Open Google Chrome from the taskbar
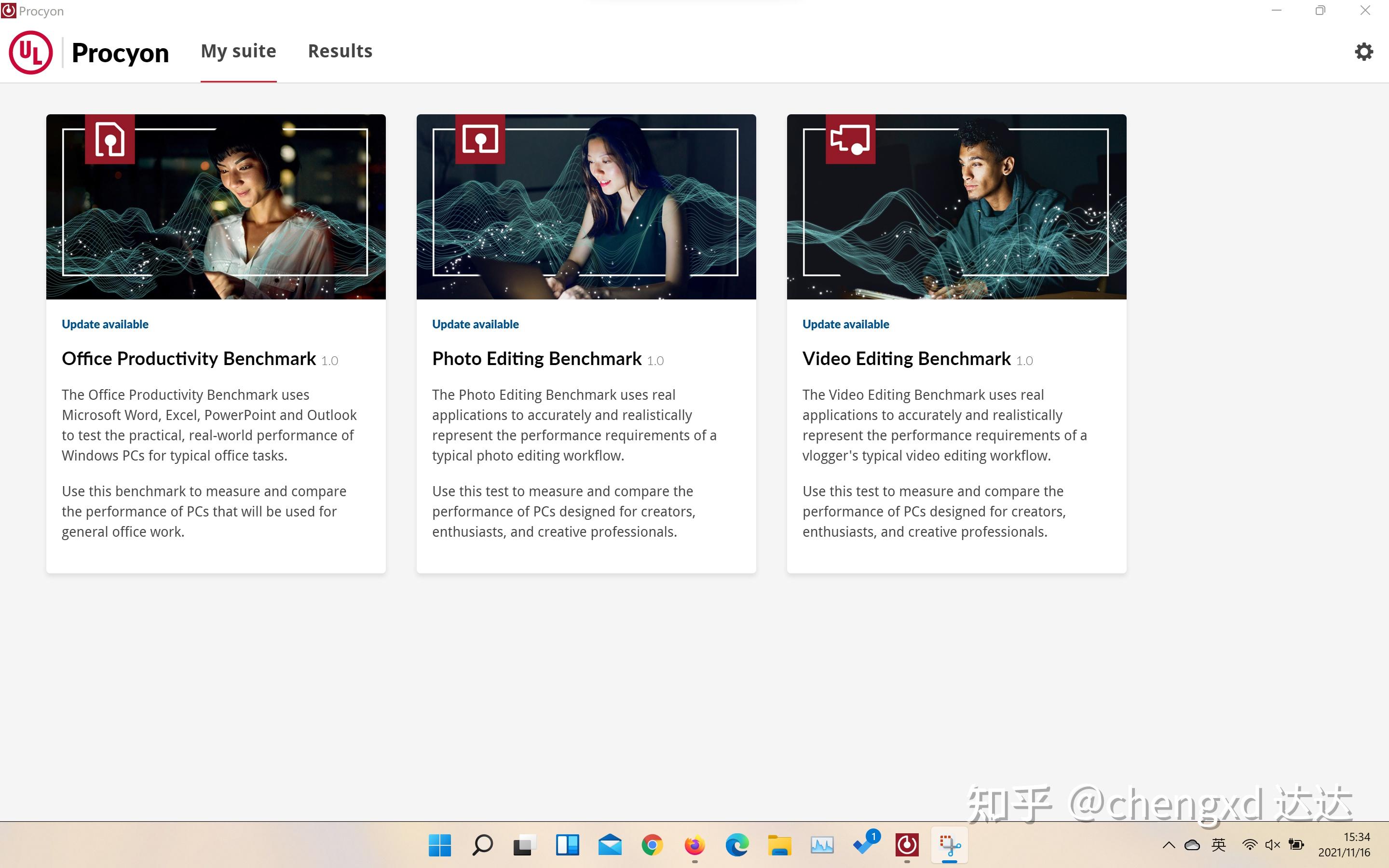This screenshot has height=868, width=1389. [652, 844]
